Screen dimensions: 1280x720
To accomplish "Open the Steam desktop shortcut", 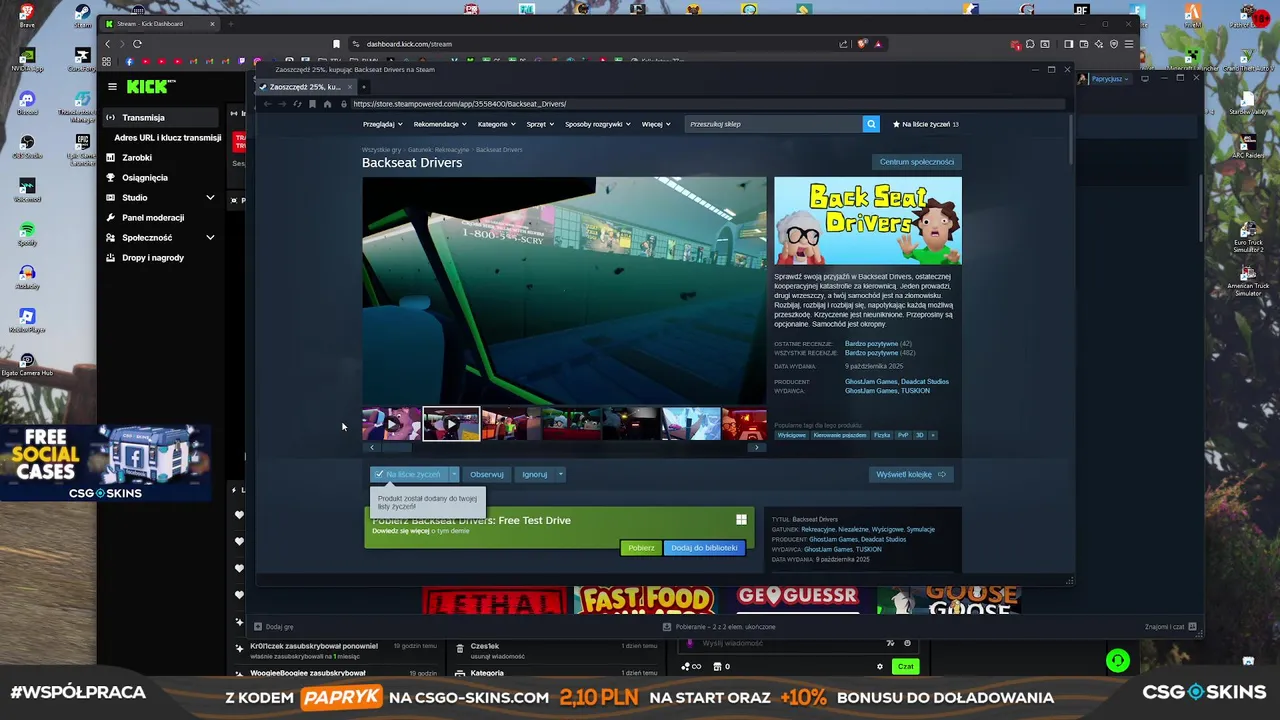I will [82, 15].
